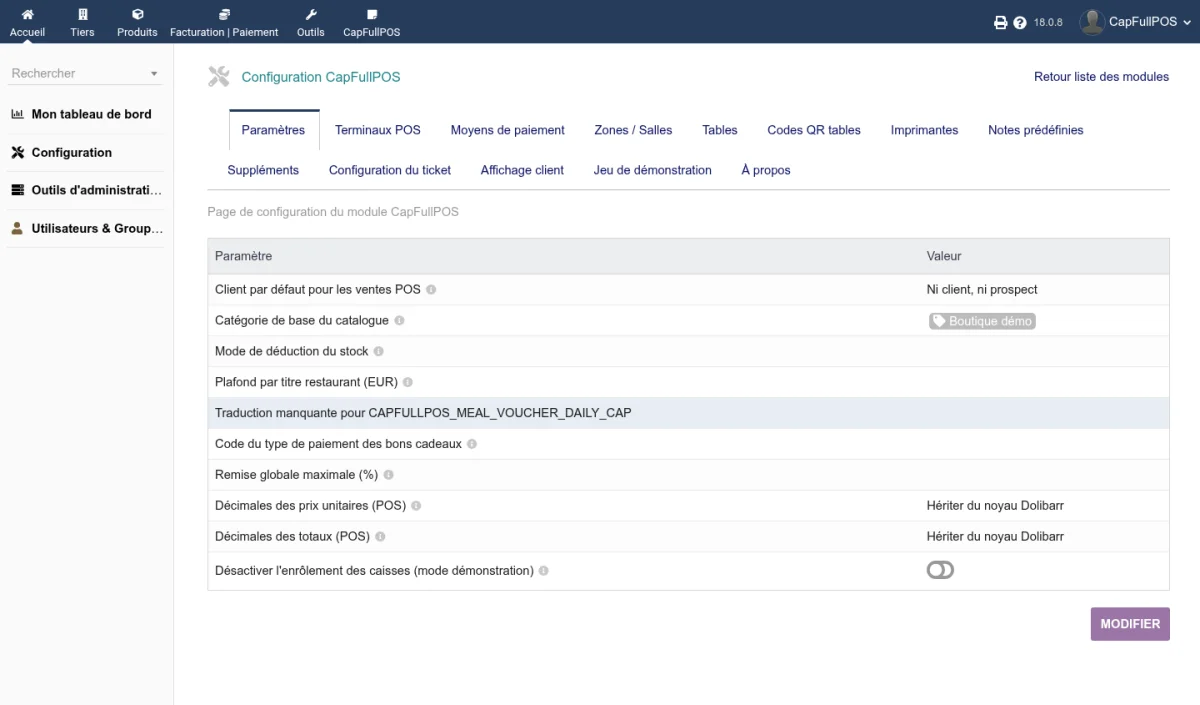Click info icon beside Décimales des prix unitaires
Viewport: 1200px width, 705px height.
coord(416,506)
